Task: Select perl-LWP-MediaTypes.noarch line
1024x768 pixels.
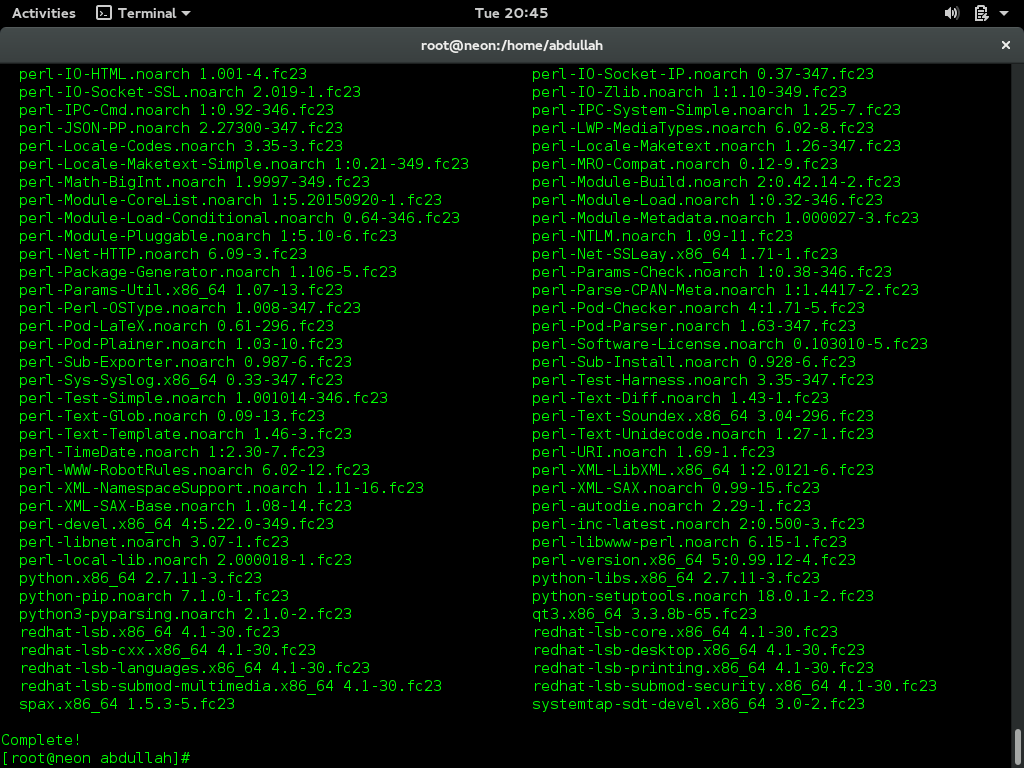Action: [x=703, y=128]
